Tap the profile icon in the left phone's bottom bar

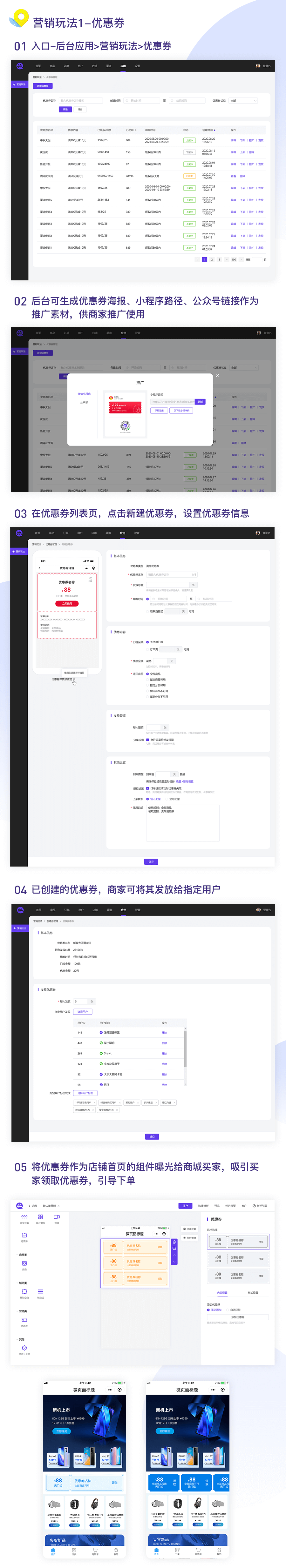pyautogui.click(x=116, y=1551)
